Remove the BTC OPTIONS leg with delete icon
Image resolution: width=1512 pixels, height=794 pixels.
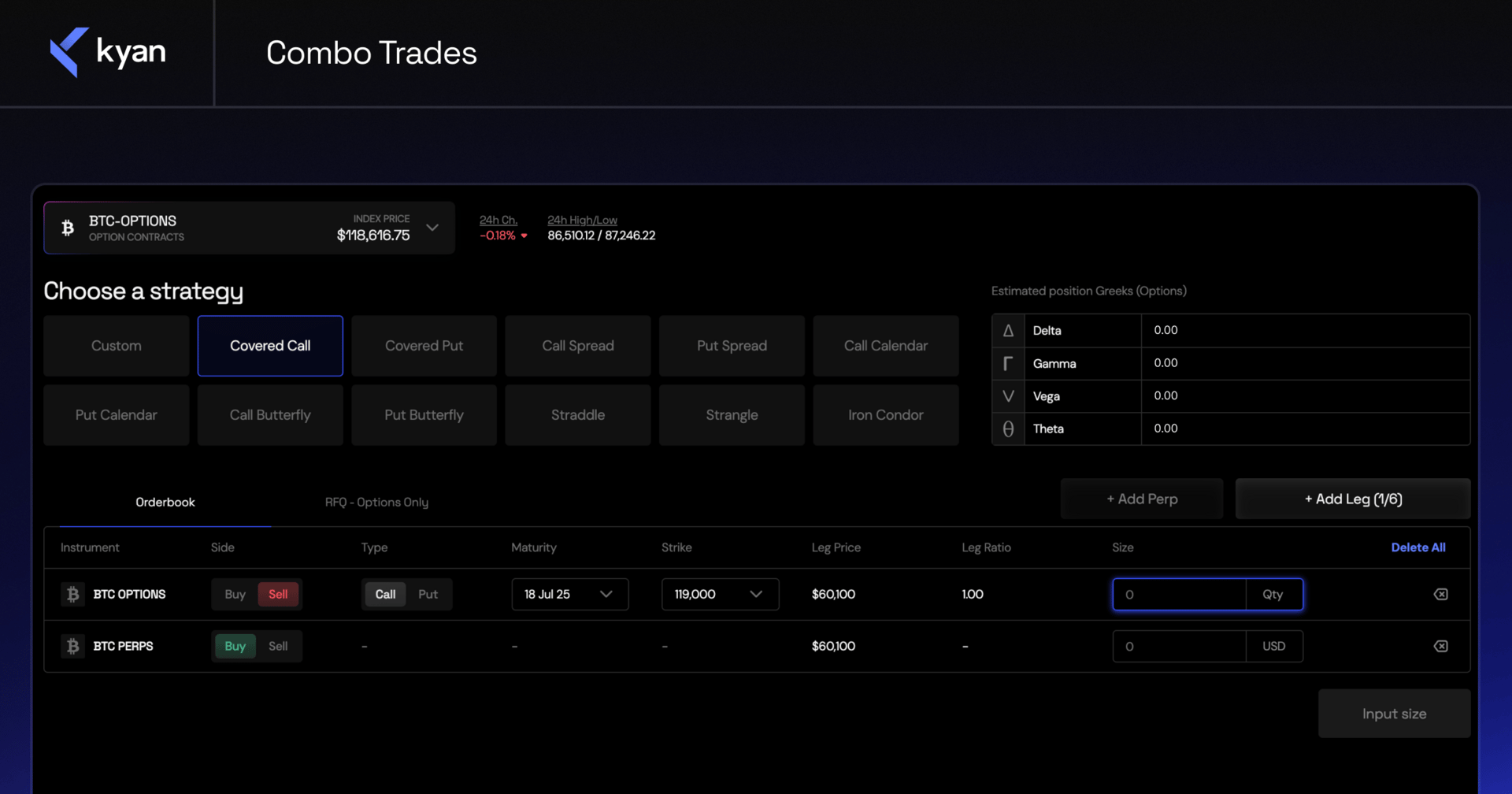1440,594
